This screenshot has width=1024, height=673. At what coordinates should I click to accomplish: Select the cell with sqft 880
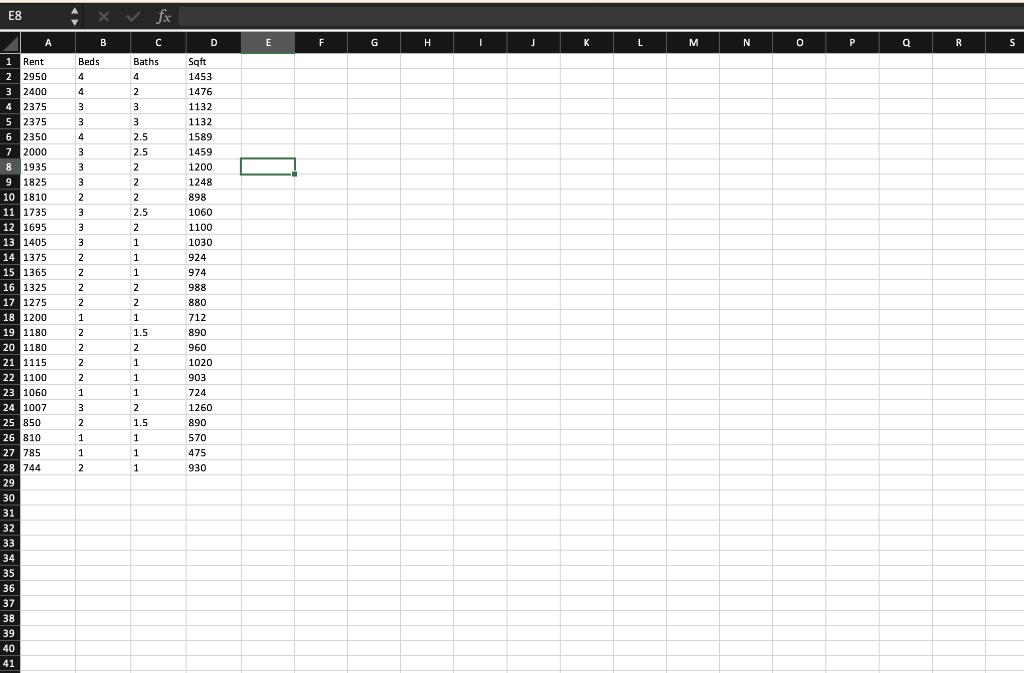coord(214,302)
